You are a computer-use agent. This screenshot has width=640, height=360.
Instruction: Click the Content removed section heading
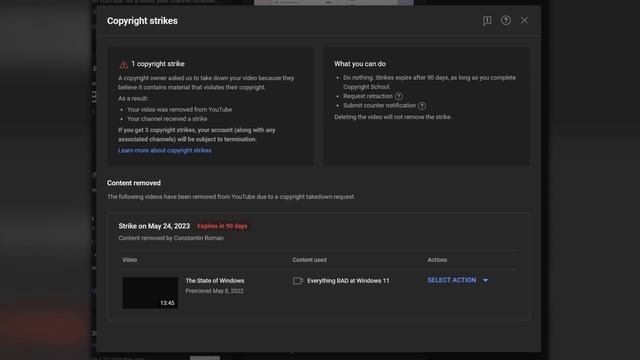tap(133, 183)
